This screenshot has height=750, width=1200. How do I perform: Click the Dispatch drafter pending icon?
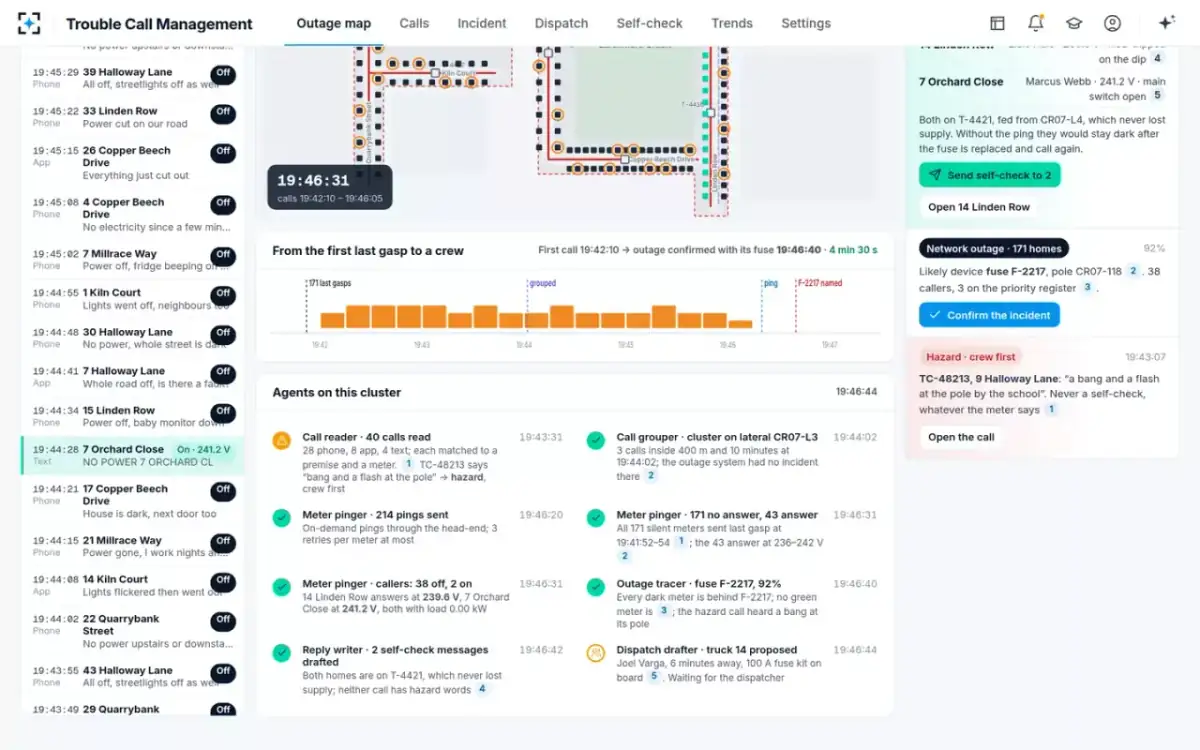point(596,653)
